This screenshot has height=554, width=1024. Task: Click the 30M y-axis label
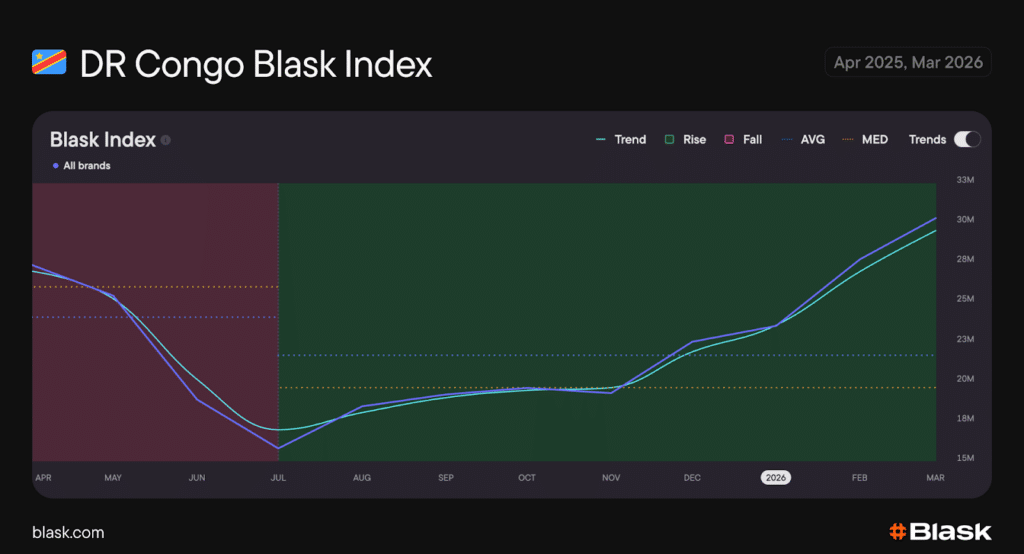pyautogui.click(x=965, y=220)
